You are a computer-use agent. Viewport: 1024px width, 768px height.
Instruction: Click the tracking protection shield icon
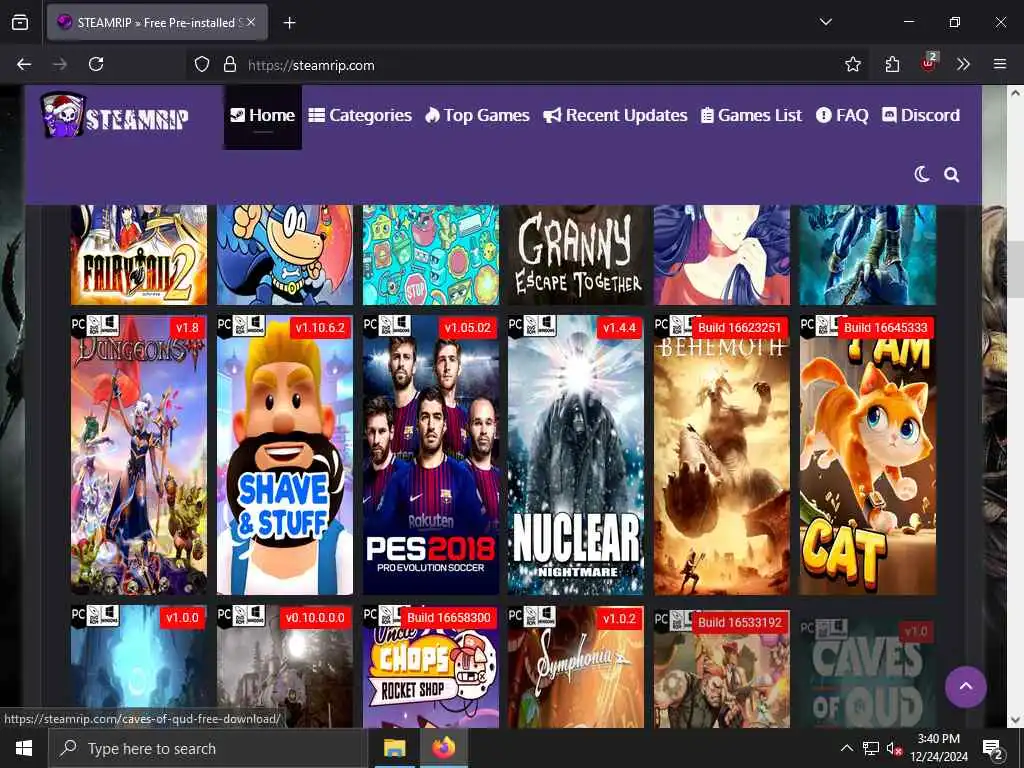click(x=202, y=64)
